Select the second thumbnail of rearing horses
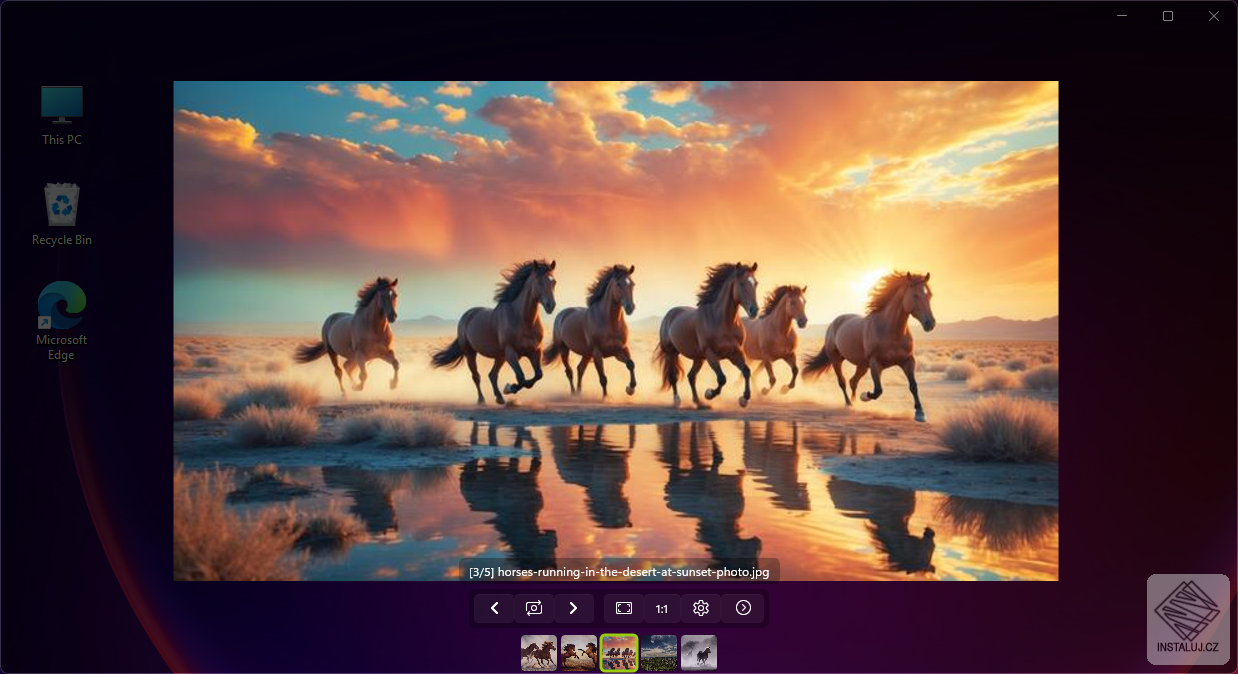 coord(579,653)
